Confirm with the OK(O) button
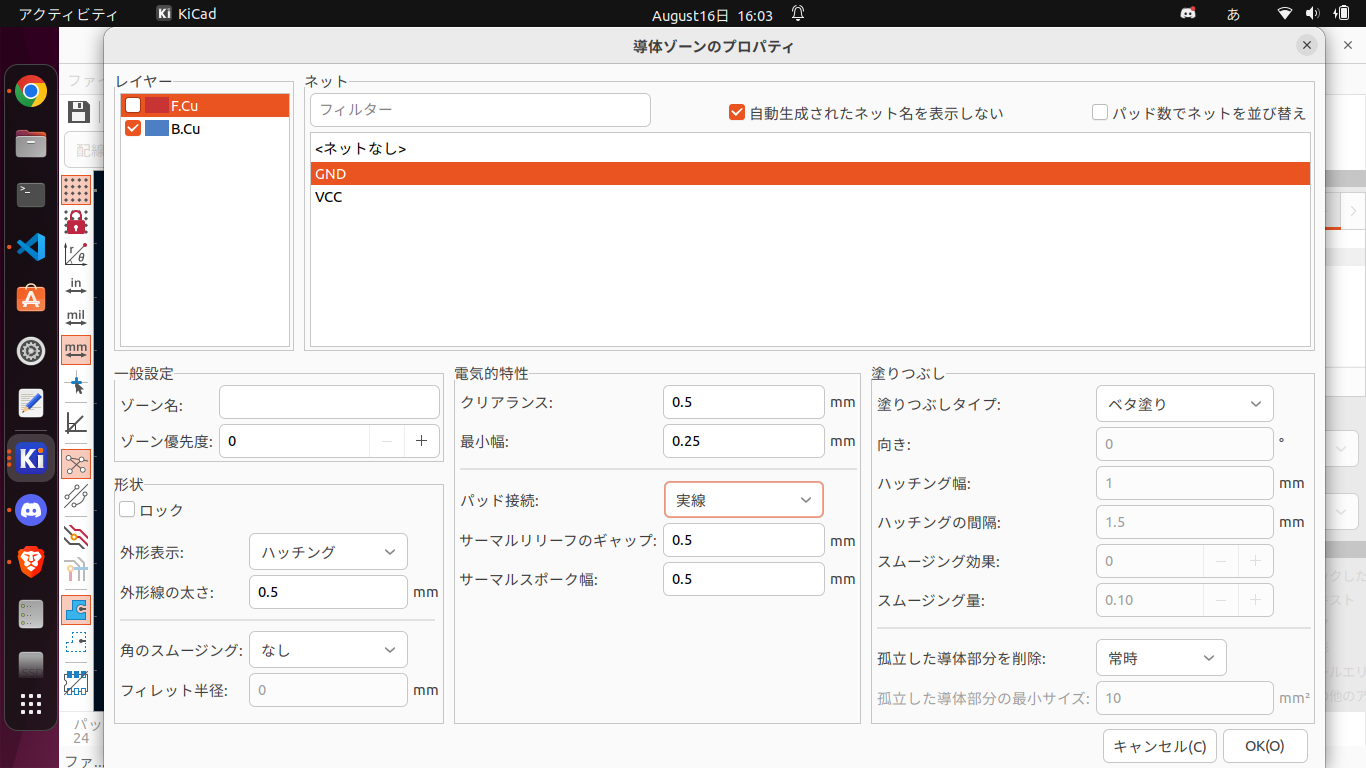 pos(1264,746)
